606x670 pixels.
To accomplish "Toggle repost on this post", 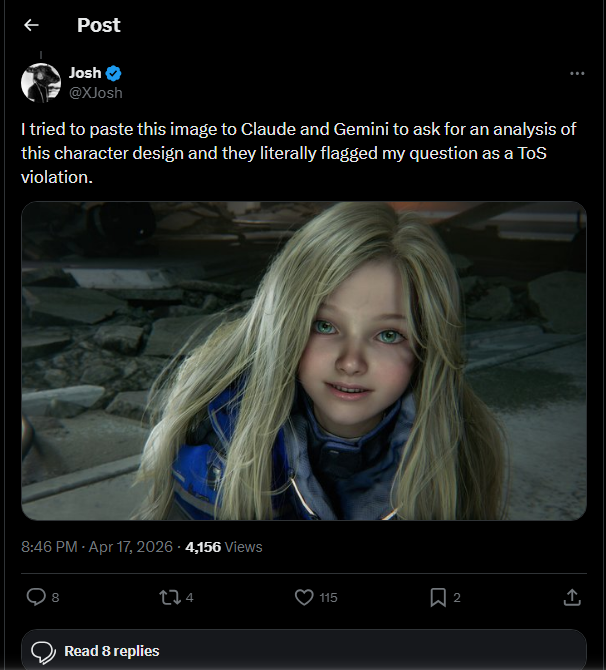I will [x=169, y=597].
